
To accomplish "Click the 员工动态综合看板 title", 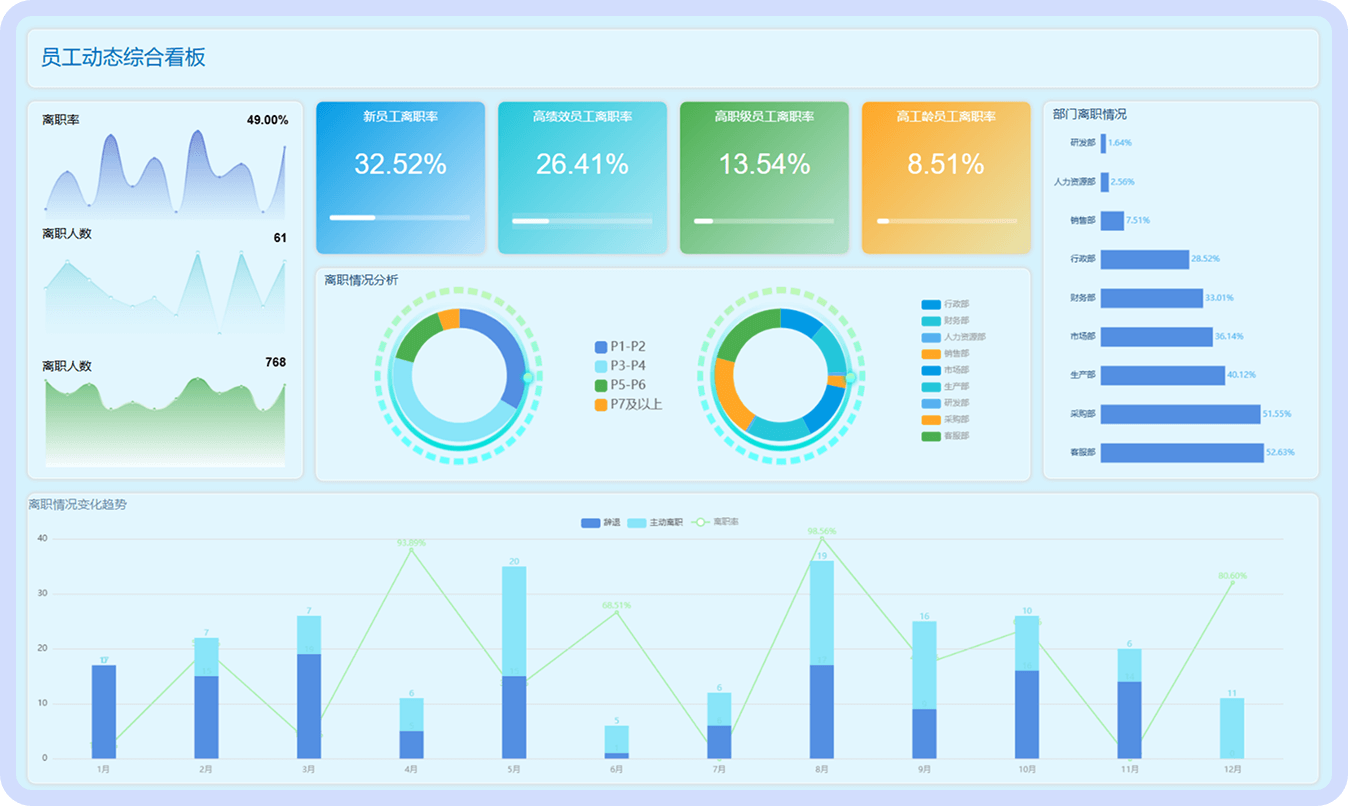I will (123, 57).
